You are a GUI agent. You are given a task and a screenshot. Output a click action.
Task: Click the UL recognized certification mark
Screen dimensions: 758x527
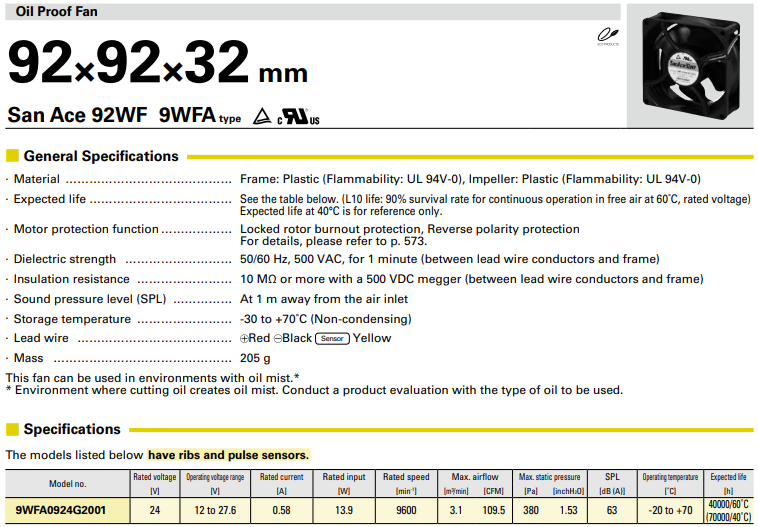click(298, 117)
